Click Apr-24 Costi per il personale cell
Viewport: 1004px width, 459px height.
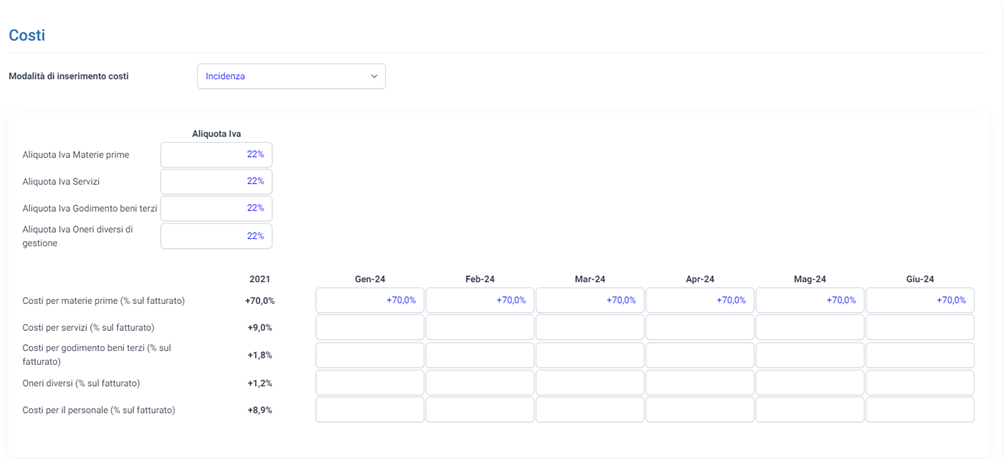point(700,410)
